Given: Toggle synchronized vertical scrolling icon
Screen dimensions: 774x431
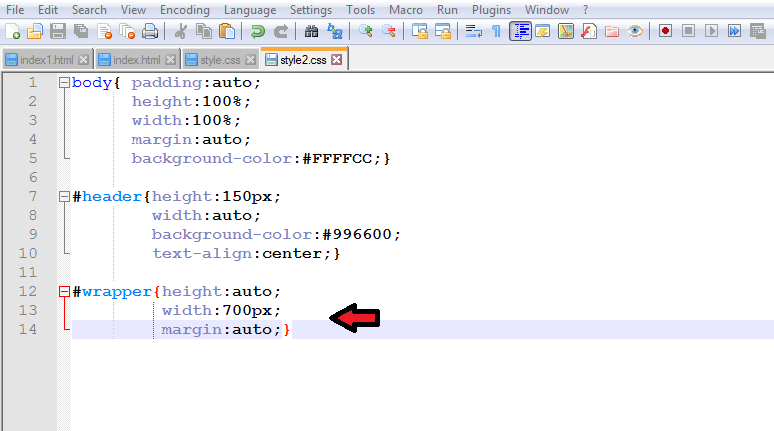Looking at the screenshot, I should [x=420, y=31].
